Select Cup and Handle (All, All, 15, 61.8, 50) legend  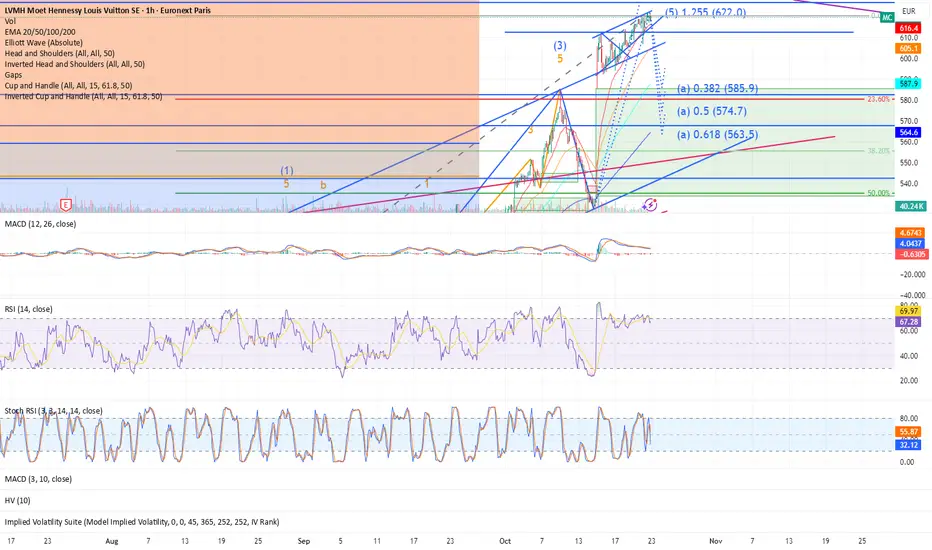pyautogui.click(x=68, y=85)
